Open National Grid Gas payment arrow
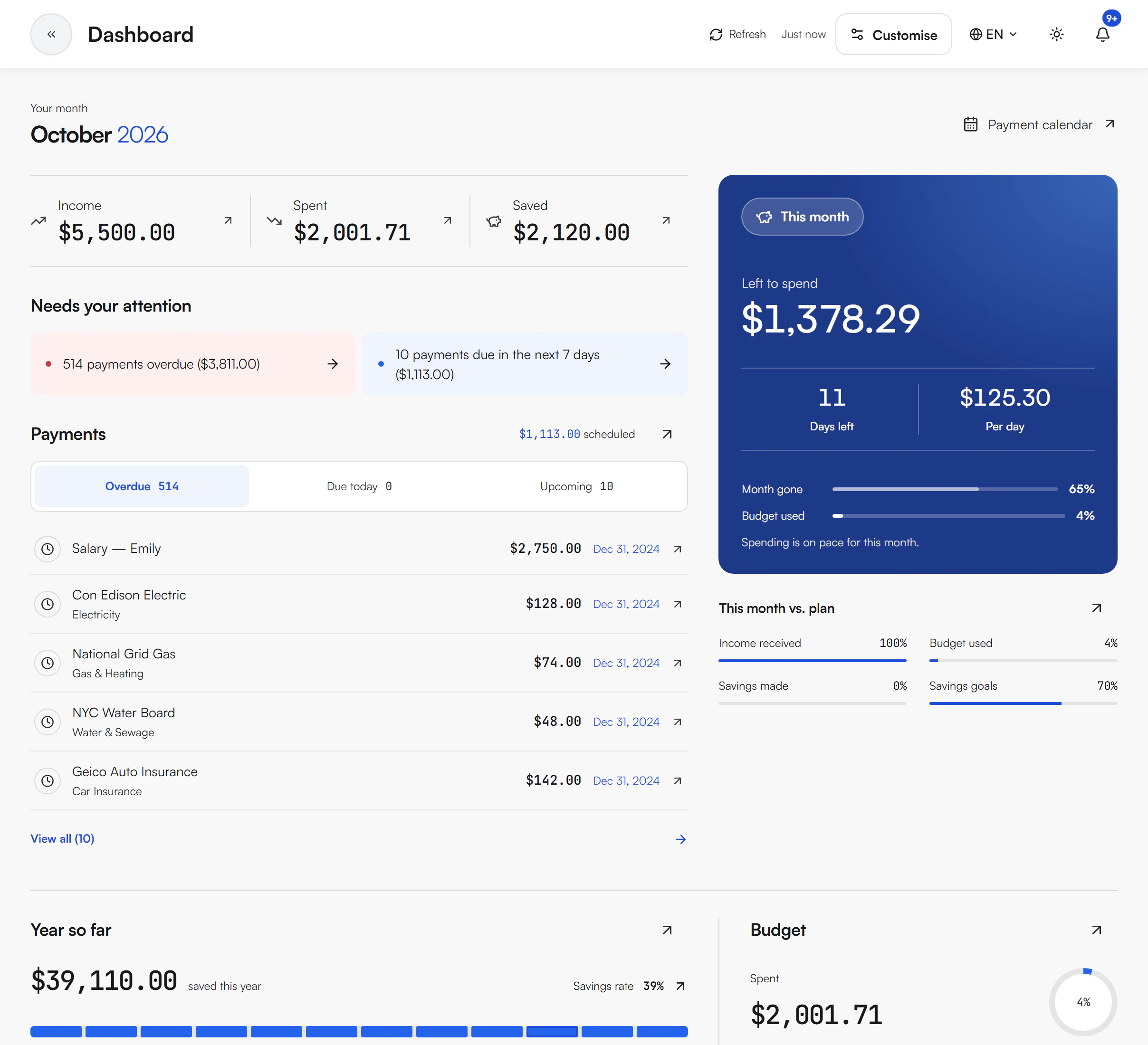This screenshot has width=1148, height=1045. [x=678, y=663]
